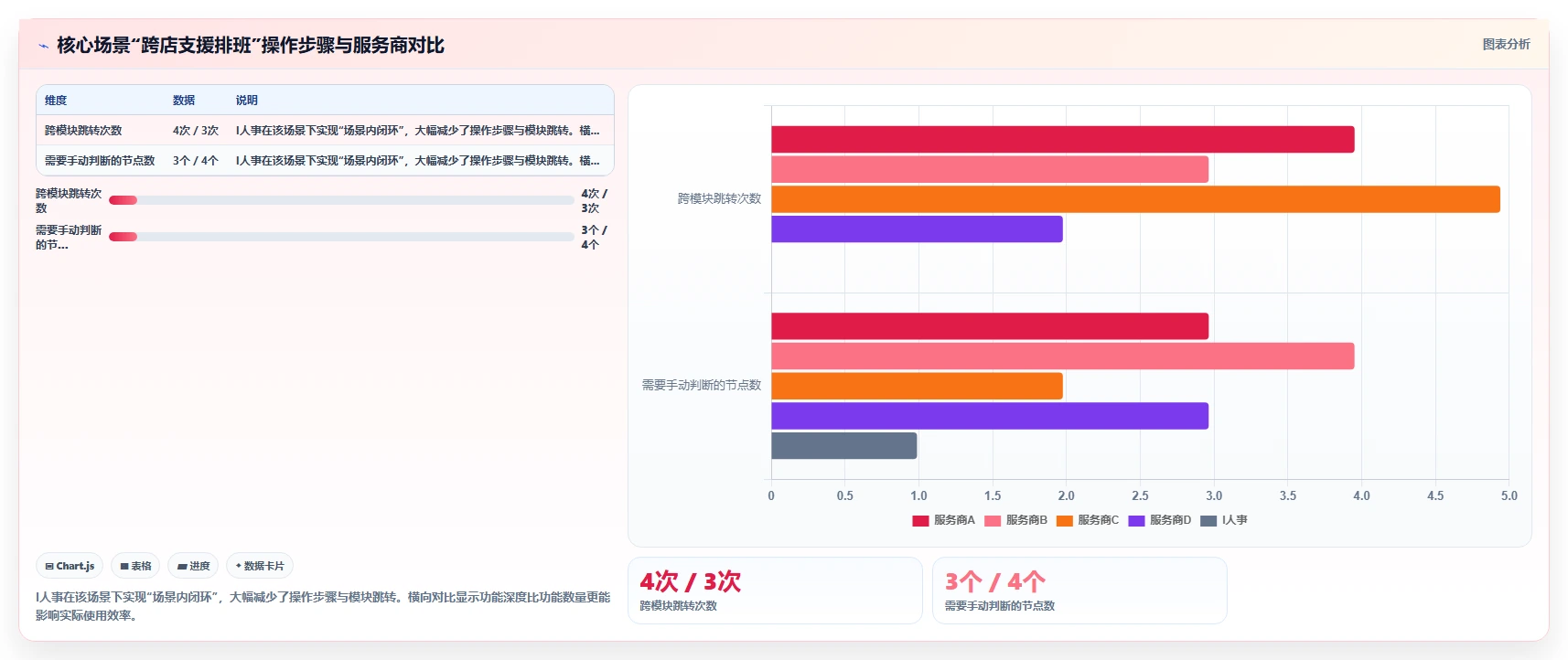Image resolution: width=1568 pixels, height=660 pixels.
Task: Click 服务商B pink bar in 需要手动判断的节点数
Action: coord(1062,357)
